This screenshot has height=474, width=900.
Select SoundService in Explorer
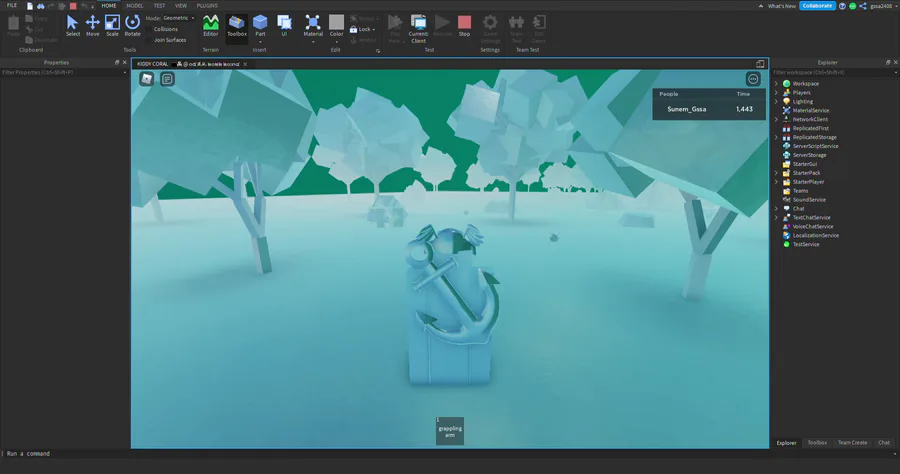coord(809,200)
